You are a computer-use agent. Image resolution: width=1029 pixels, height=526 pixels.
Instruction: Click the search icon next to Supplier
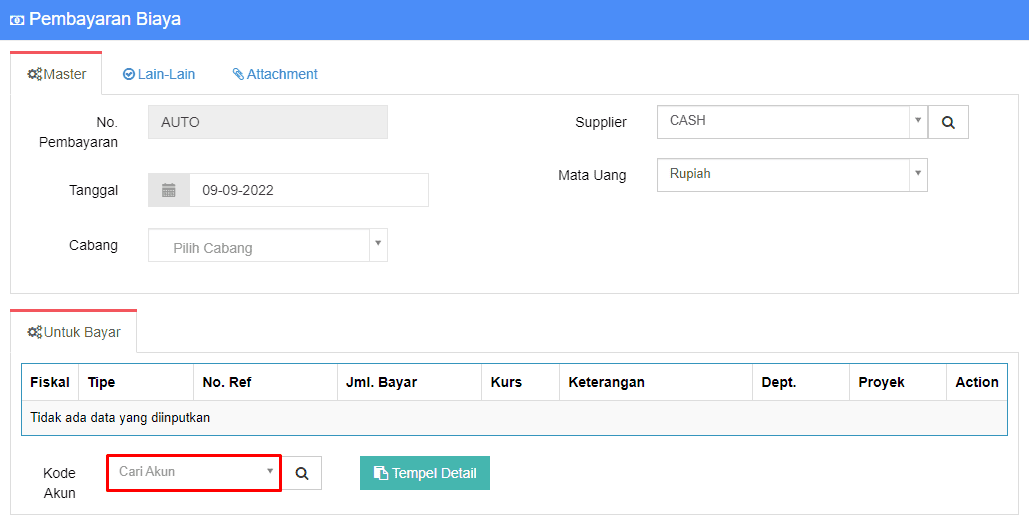click(x=948, y=122)
